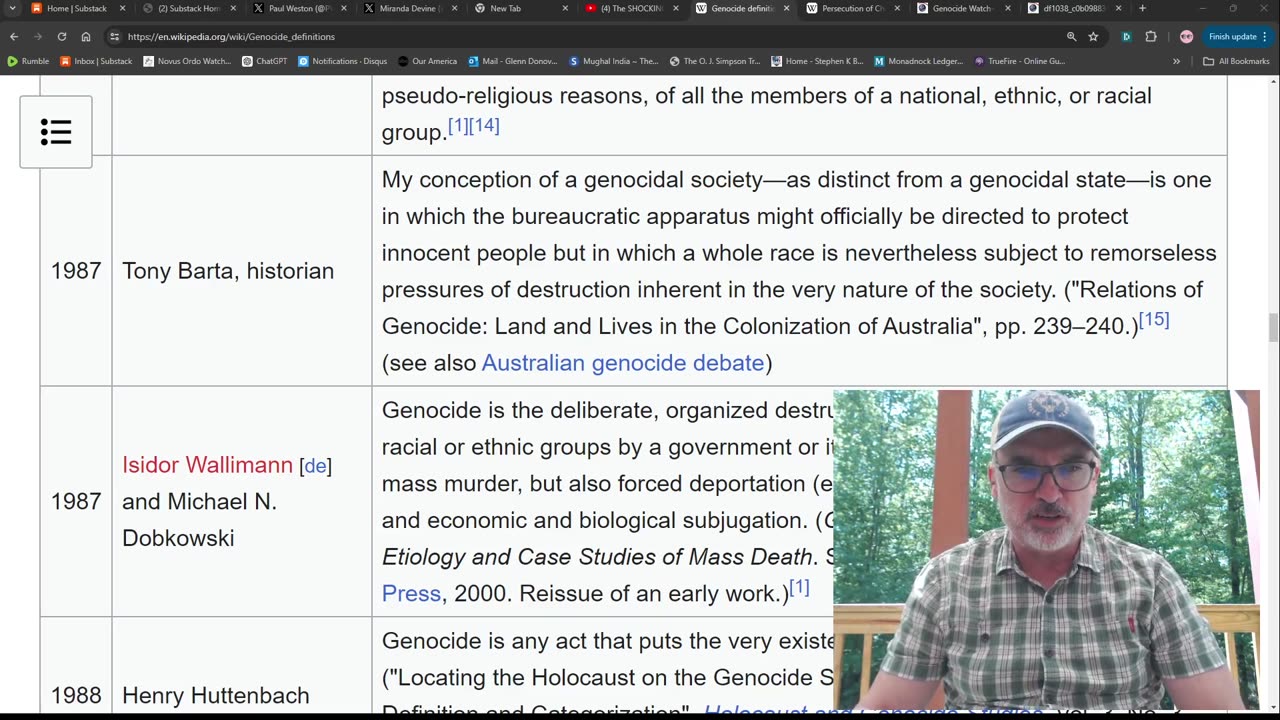Viewport: 1280px width, 720px height.
Task: Reload the Wikipedia page
Action: point(62,37)
